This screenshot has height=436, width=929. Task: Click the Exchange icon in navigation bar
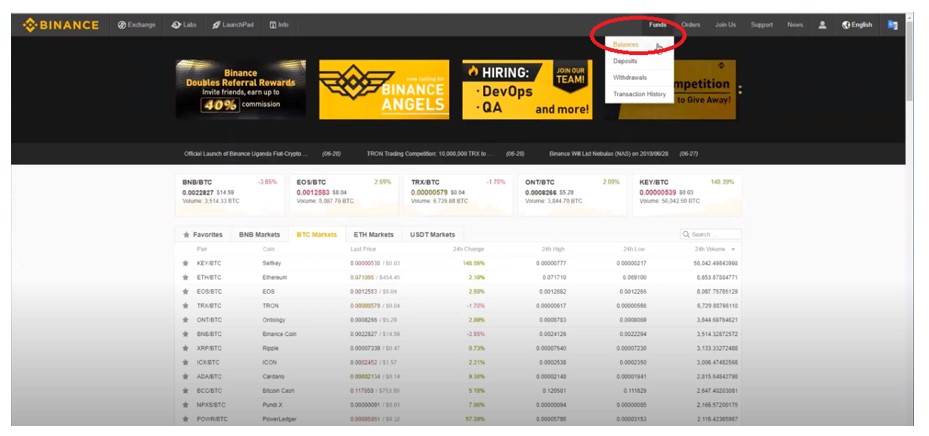(121, 24)
